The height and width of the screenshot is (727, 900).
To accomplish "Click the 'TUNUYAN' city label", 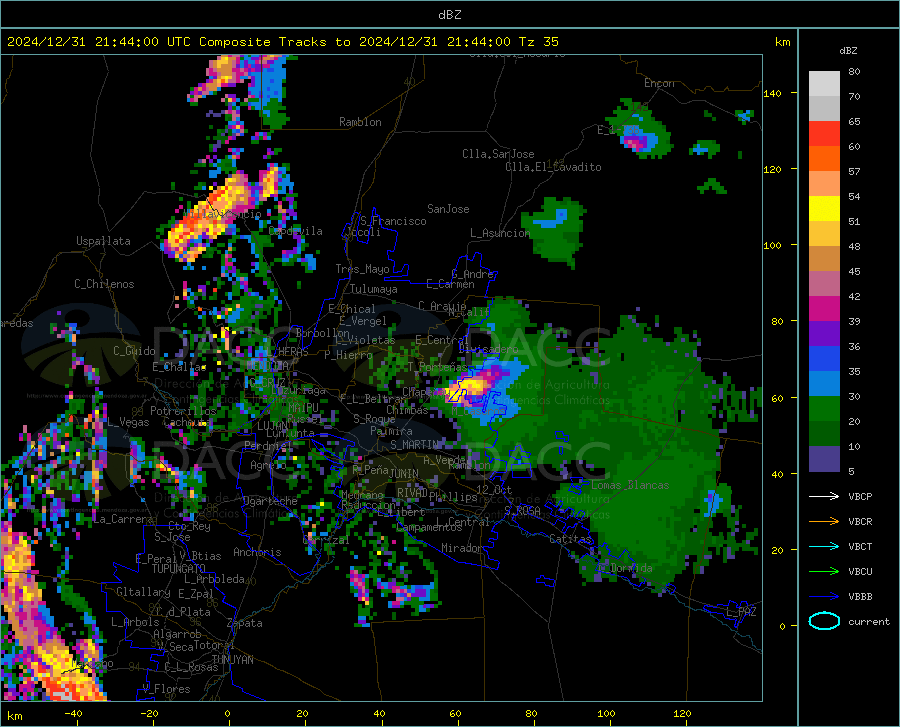I will (x=232, y=659).
